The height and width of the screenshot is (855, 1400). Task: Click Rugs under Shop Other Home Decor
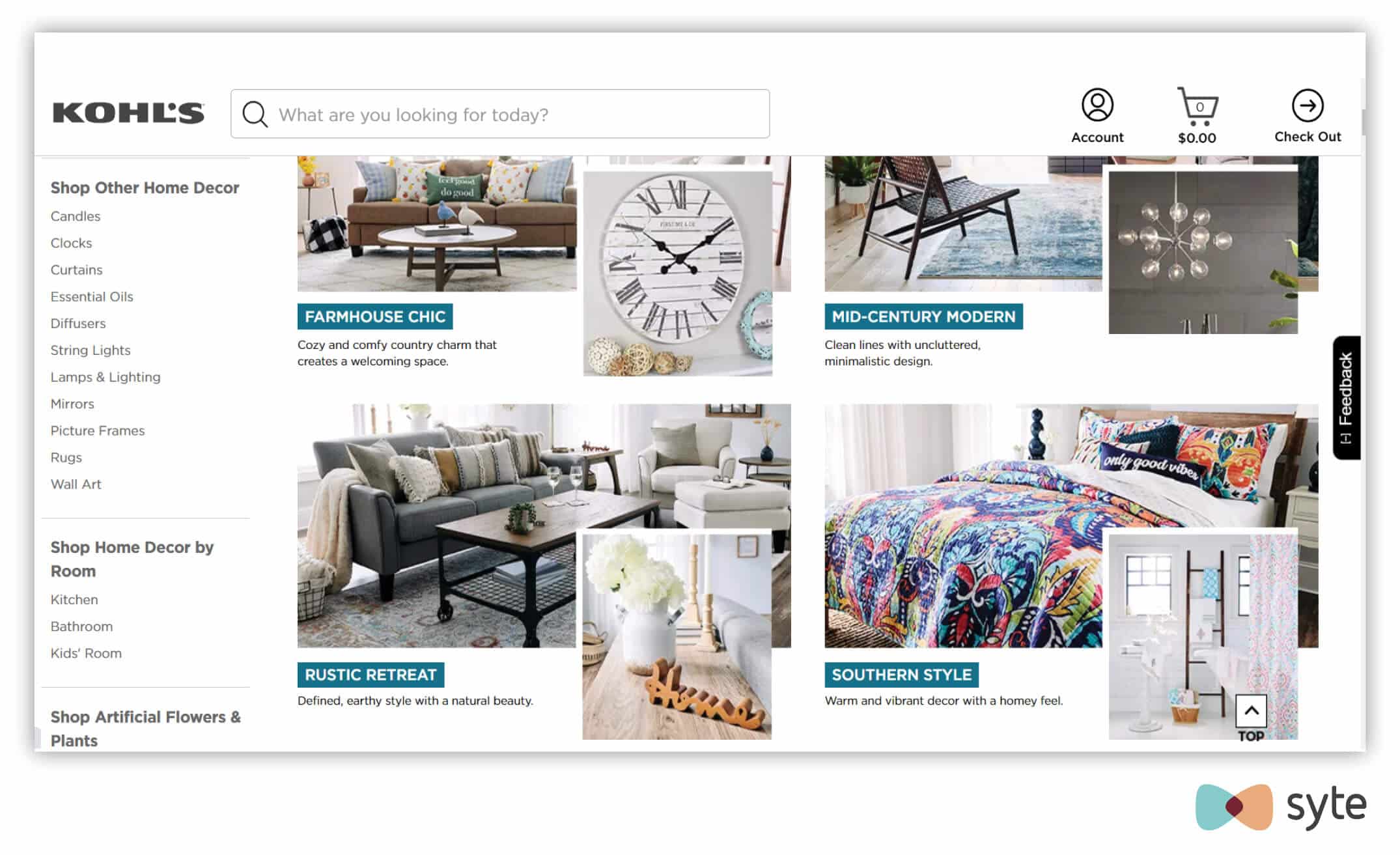tap(67, 457)
